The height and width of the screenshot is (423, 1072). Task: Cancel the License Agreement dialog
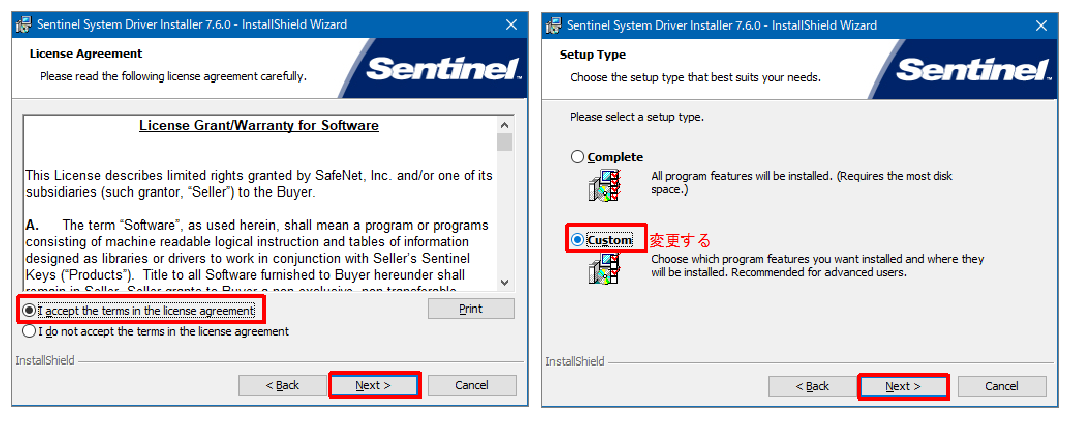[x=472, y=385]
